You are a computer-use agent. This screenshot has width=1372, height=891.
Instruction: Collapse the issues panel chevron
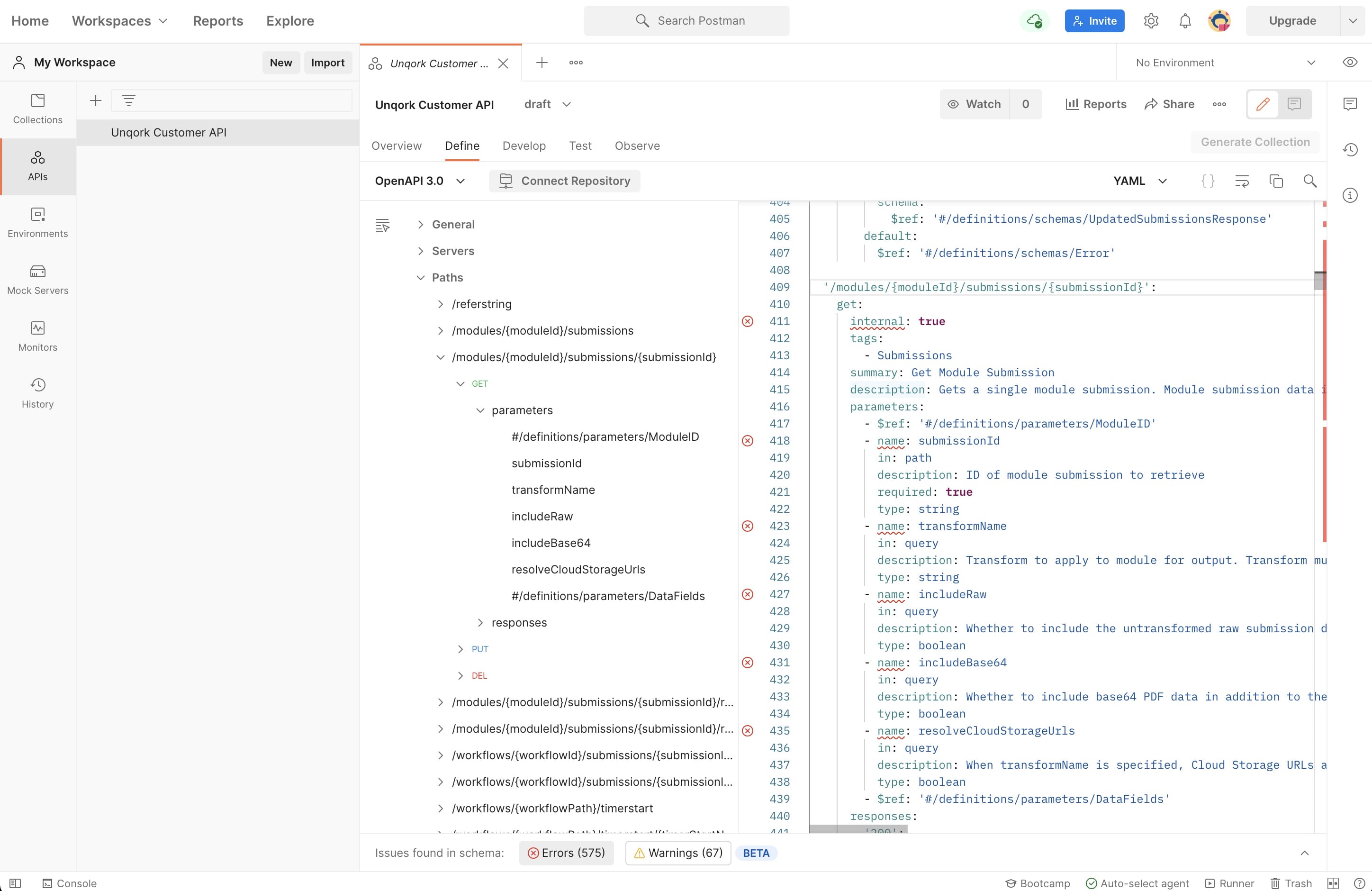pyautogui.click(x=1304, y=853)
